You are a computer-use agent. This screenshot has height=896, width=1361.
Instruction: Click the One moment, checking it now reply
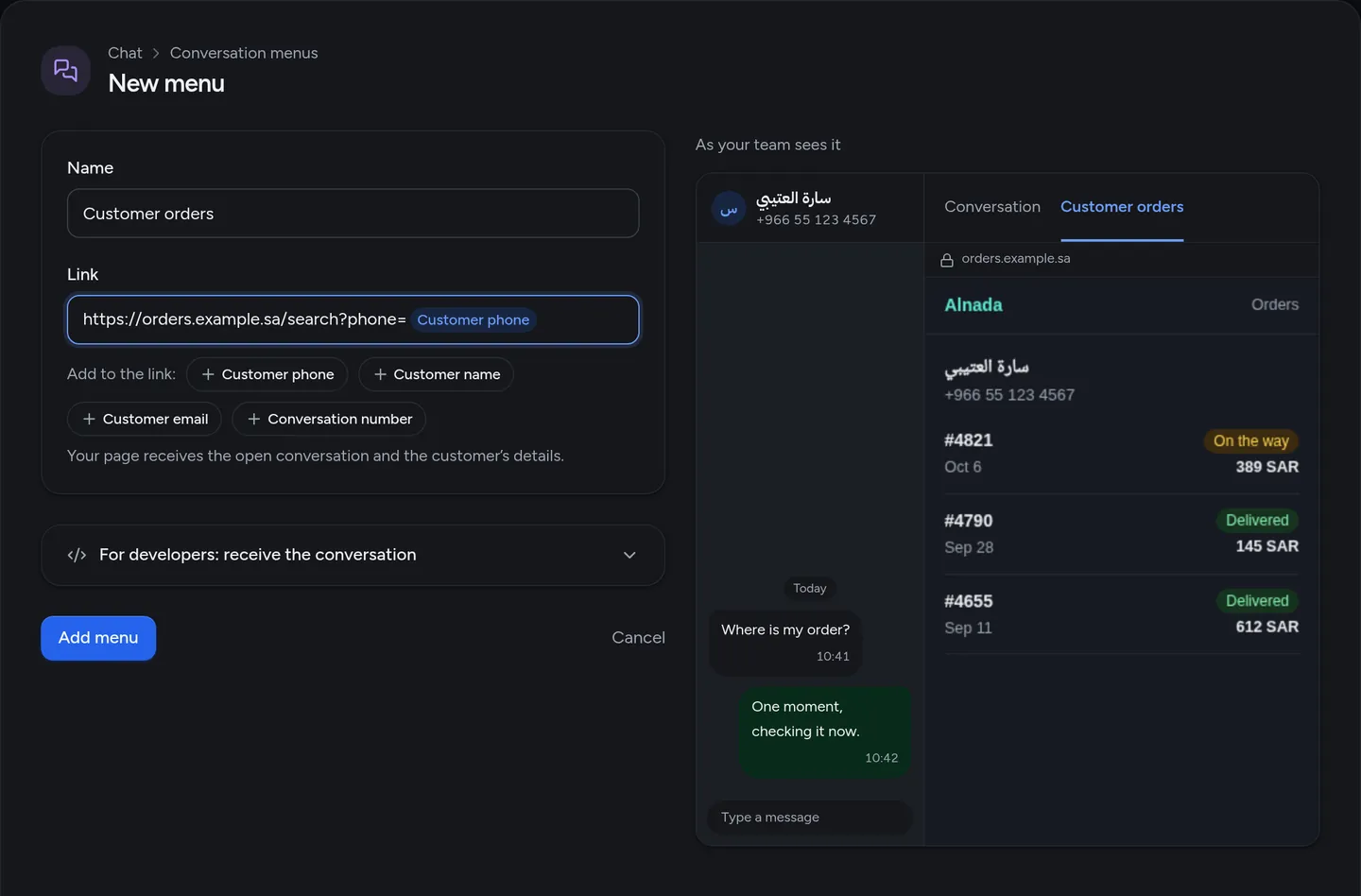click(x=825, y=732)
